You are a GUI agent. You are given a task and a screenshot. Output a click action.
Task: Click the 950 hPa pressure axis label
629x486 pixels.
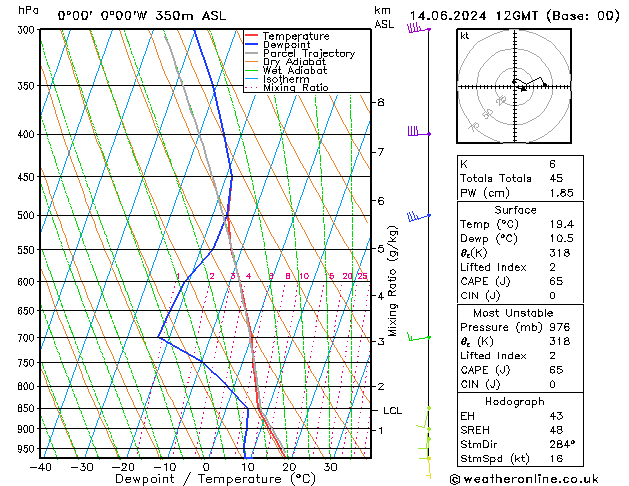(x=28, y=448)
